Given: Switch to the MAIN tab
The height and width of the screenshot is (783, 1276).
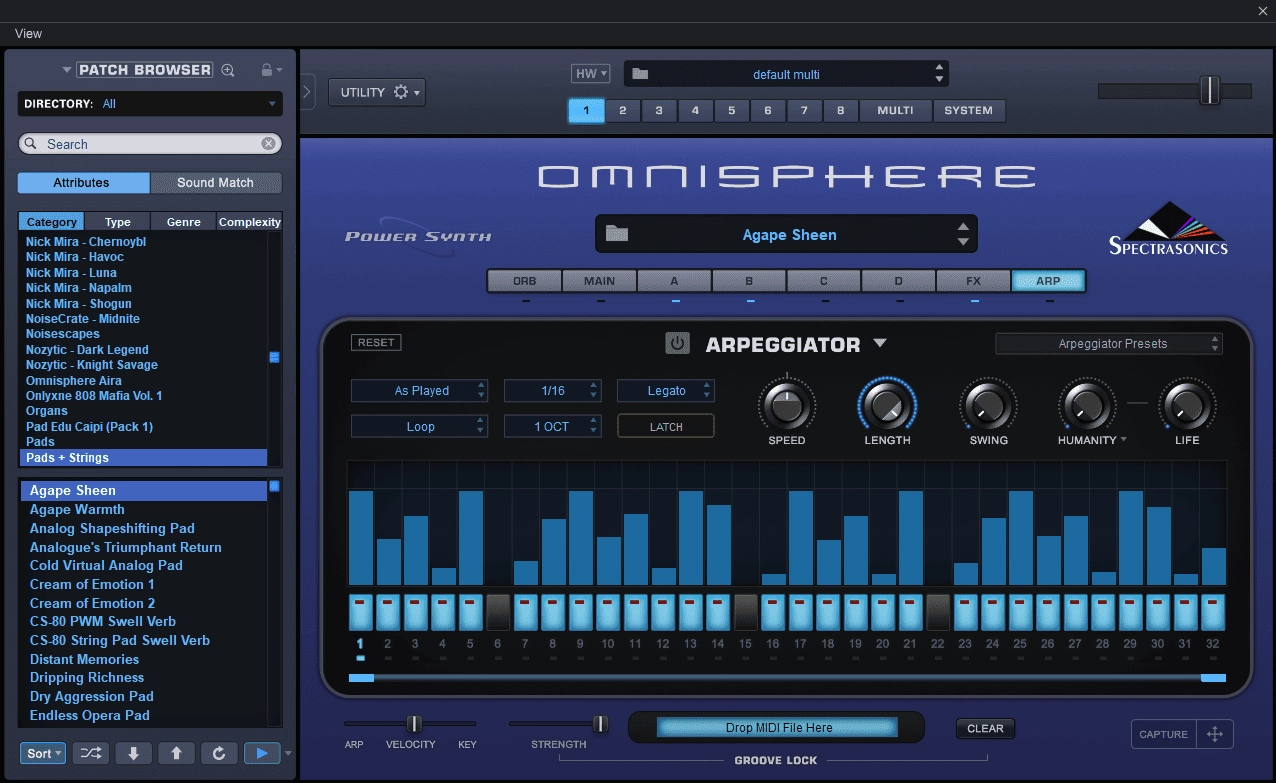Looking at the screenshot, I should (599, 281).
